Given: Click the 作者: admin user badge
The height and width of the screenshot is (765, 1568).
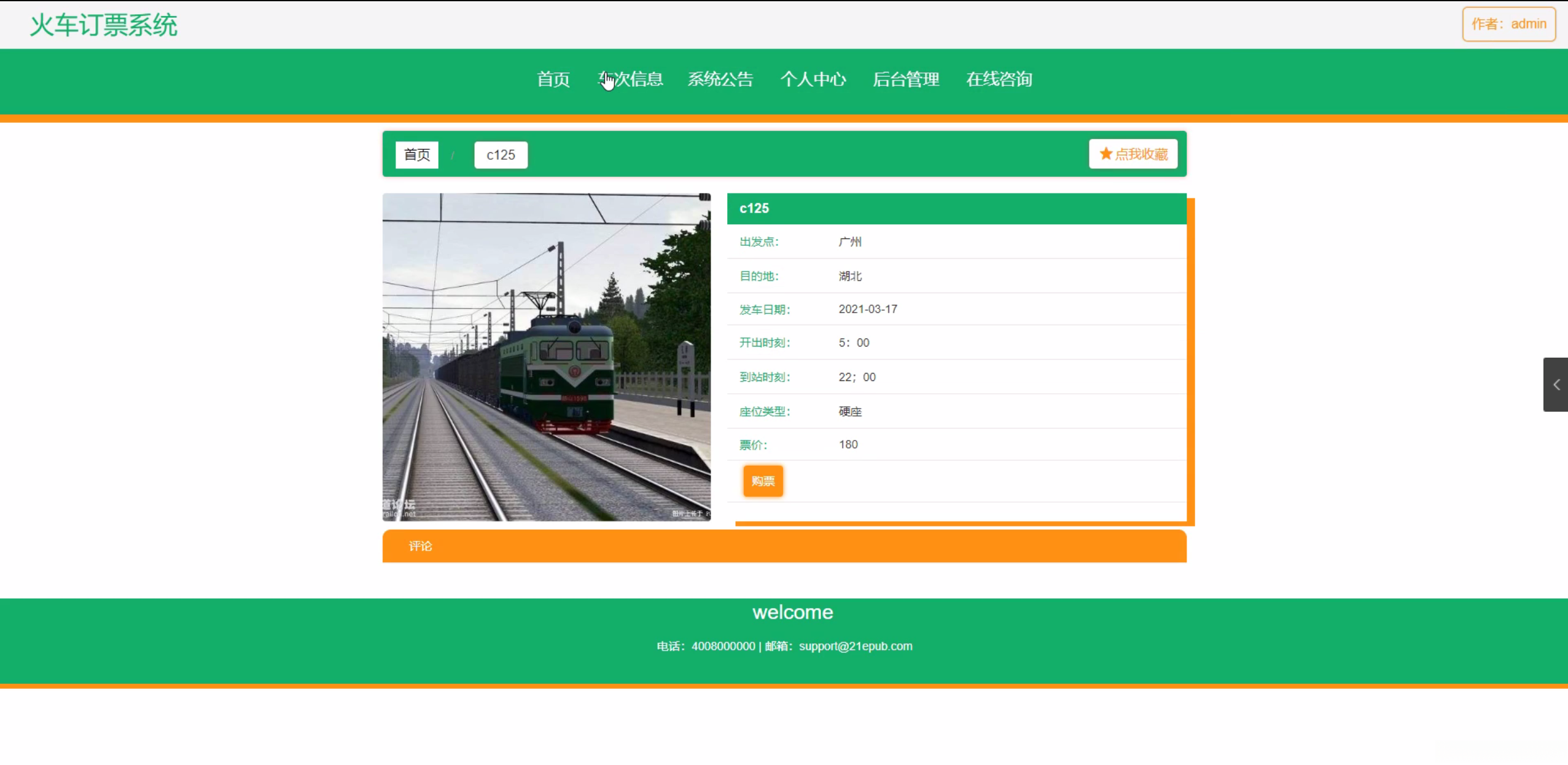Looking at the screenshot, I should tap(1508, 24).
